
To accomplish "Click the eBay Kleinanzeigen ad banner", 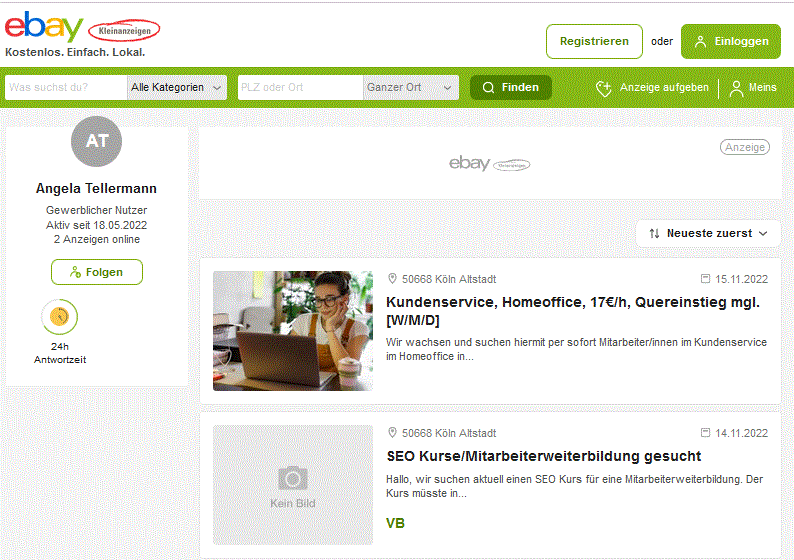I will click(x=490, y=163).
